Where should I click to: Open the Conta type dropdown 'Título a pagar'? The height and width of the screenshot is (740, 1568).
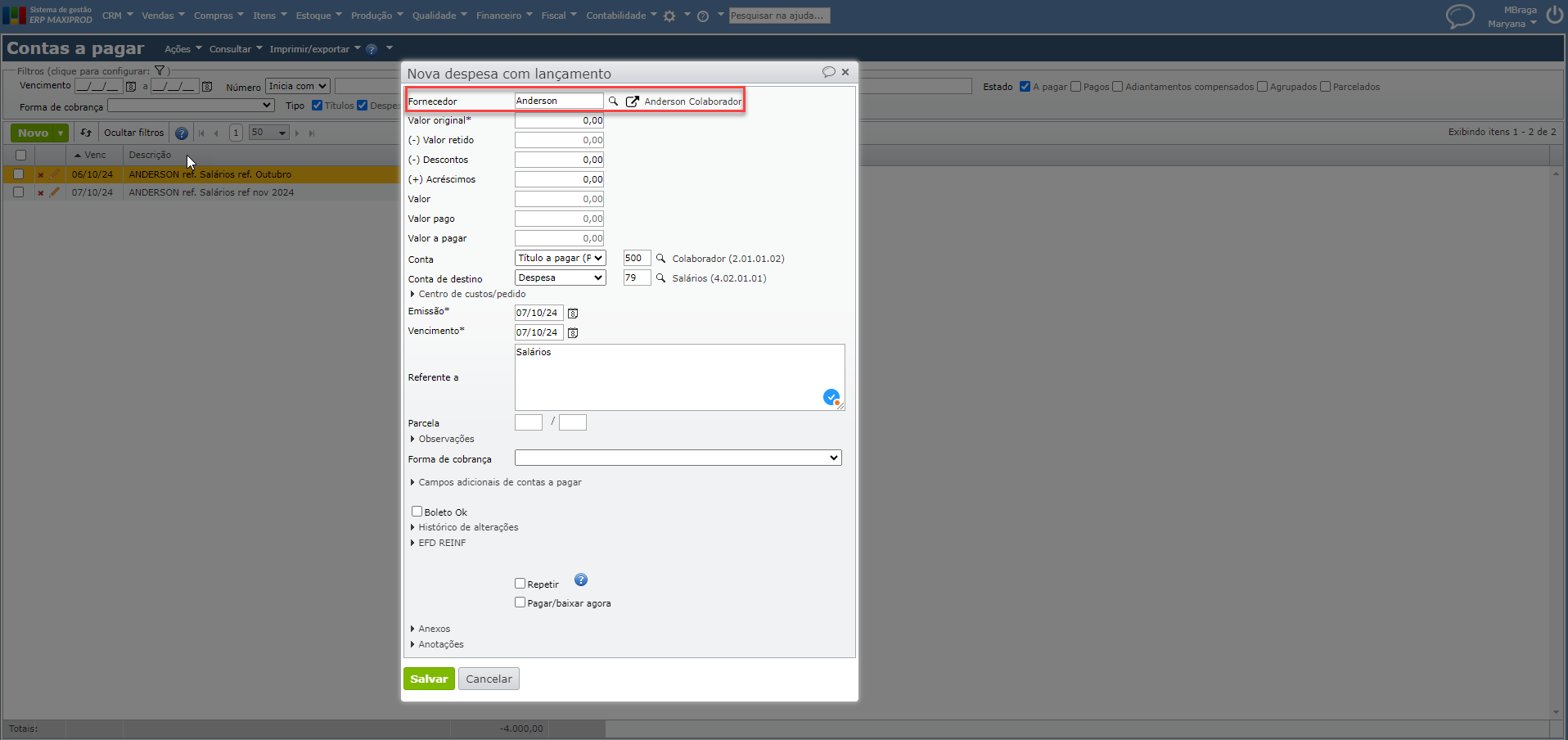pos(561,258)
